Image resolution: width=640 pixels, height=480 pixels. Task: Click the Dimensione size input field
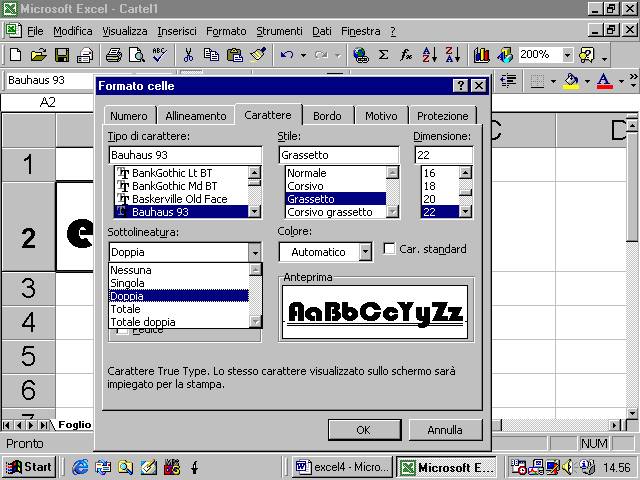click(x=444, y=155)
